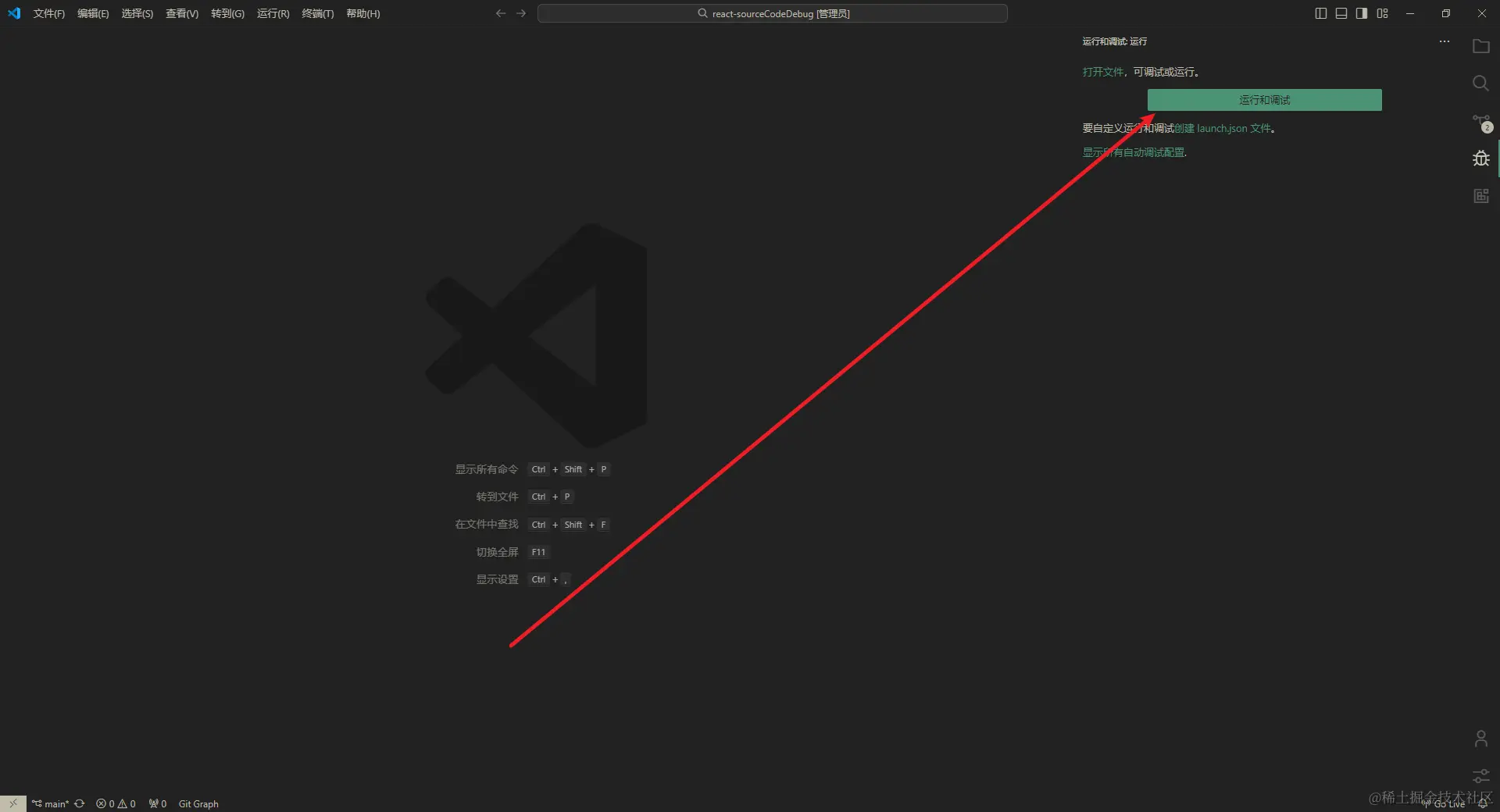Select the Run and Debug bug icon

pyautogui.click(x=1480, y=158)
